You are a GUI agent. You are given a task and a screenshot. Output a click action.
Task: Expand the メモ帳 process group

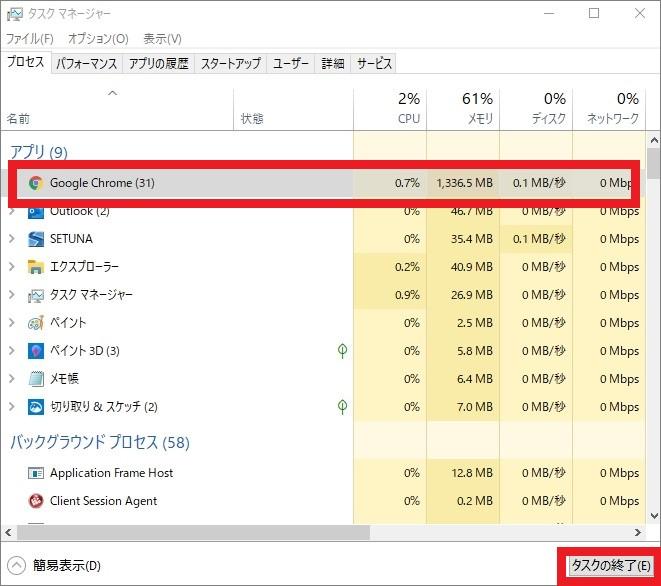pyautogui.click(x=12, y=379)
